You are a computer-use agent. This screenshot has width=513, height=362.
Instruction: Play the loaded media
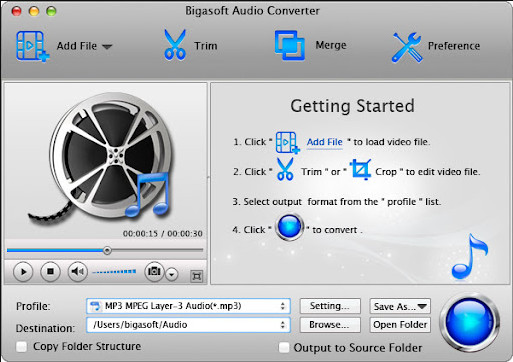coord(23,272)
